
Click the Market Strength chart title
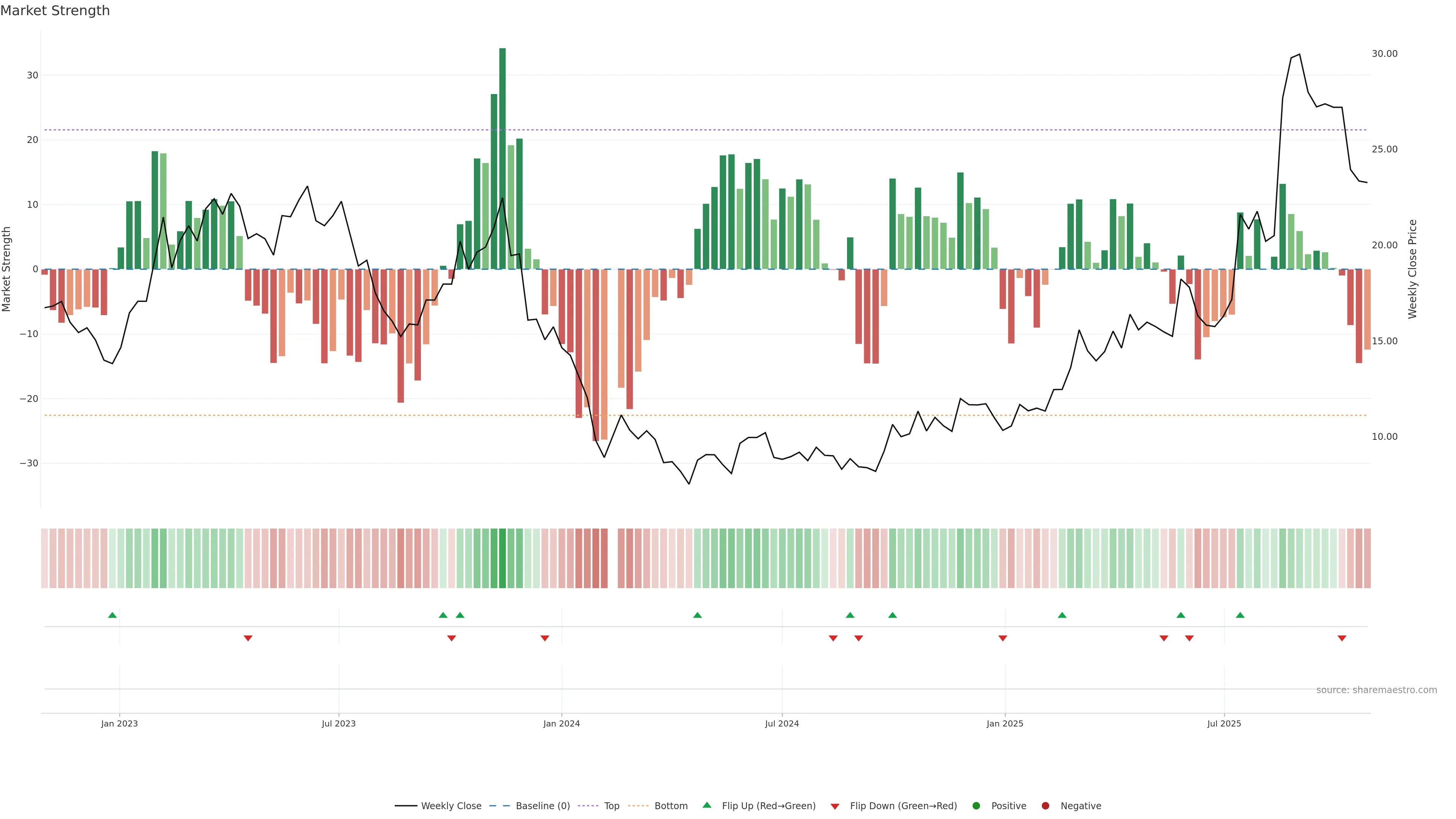55,11
